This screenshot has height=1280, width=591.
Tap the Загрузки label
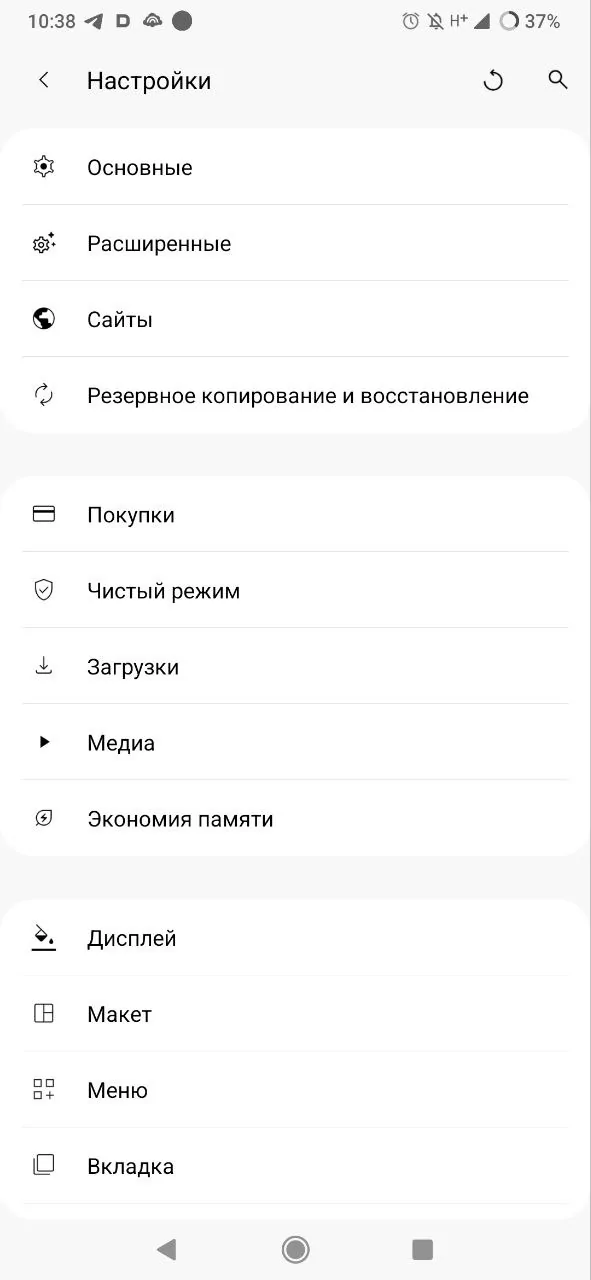pos(133,667)
